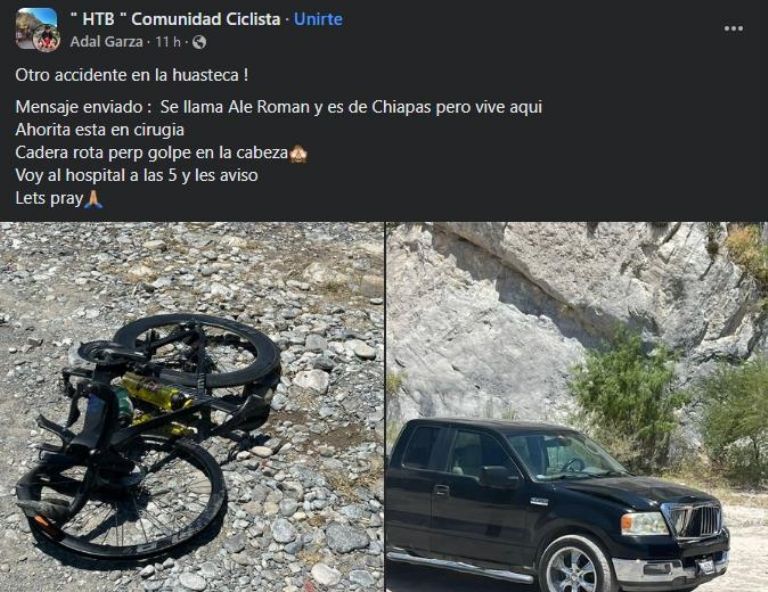The height and width of the screenshot is (592, 768).
Task: Open the three-dot post options menu
Action: pyautogui.click(x=733, y=28)
